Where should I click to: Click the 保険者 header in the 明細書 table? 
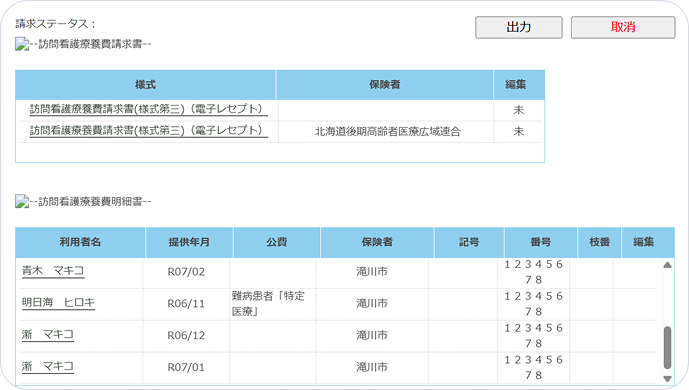click(377, 242)
